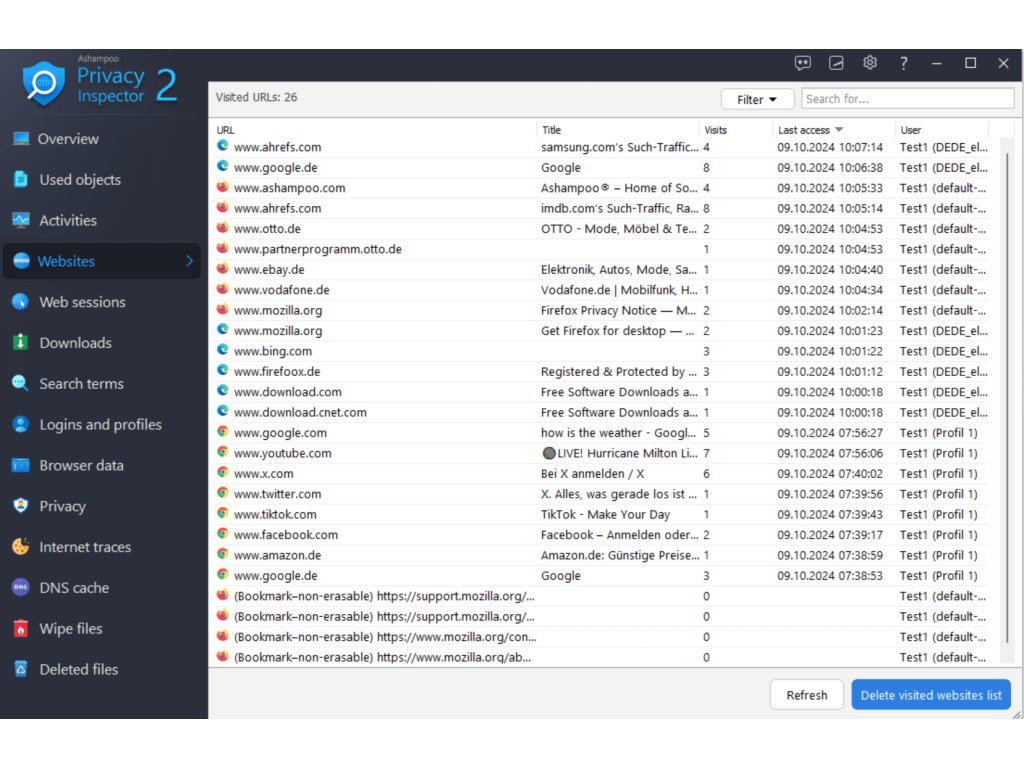Open the skin/theme icon in title bar
The image size is (1024, 768).
(x=836, y=63)
